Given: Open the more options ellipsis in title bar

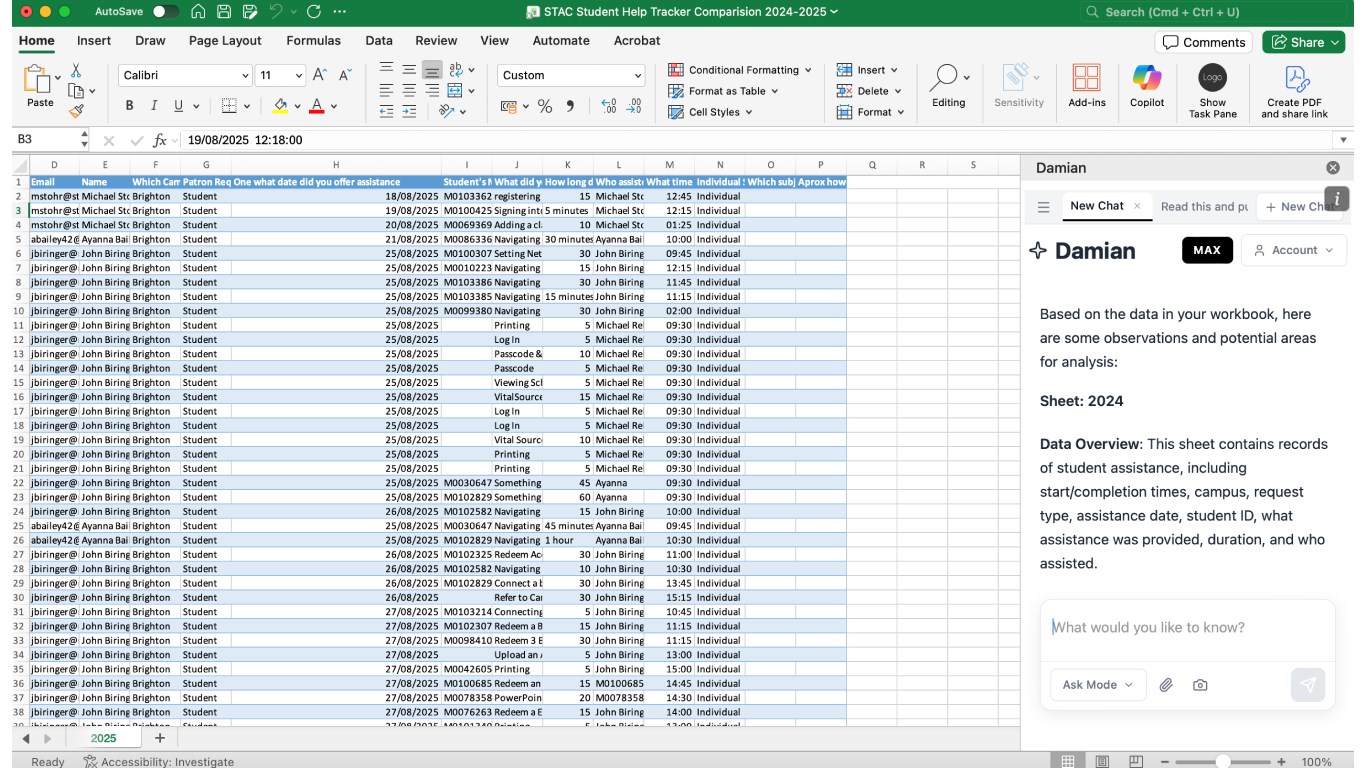Looking at the screenshot, I should [340, 12].
